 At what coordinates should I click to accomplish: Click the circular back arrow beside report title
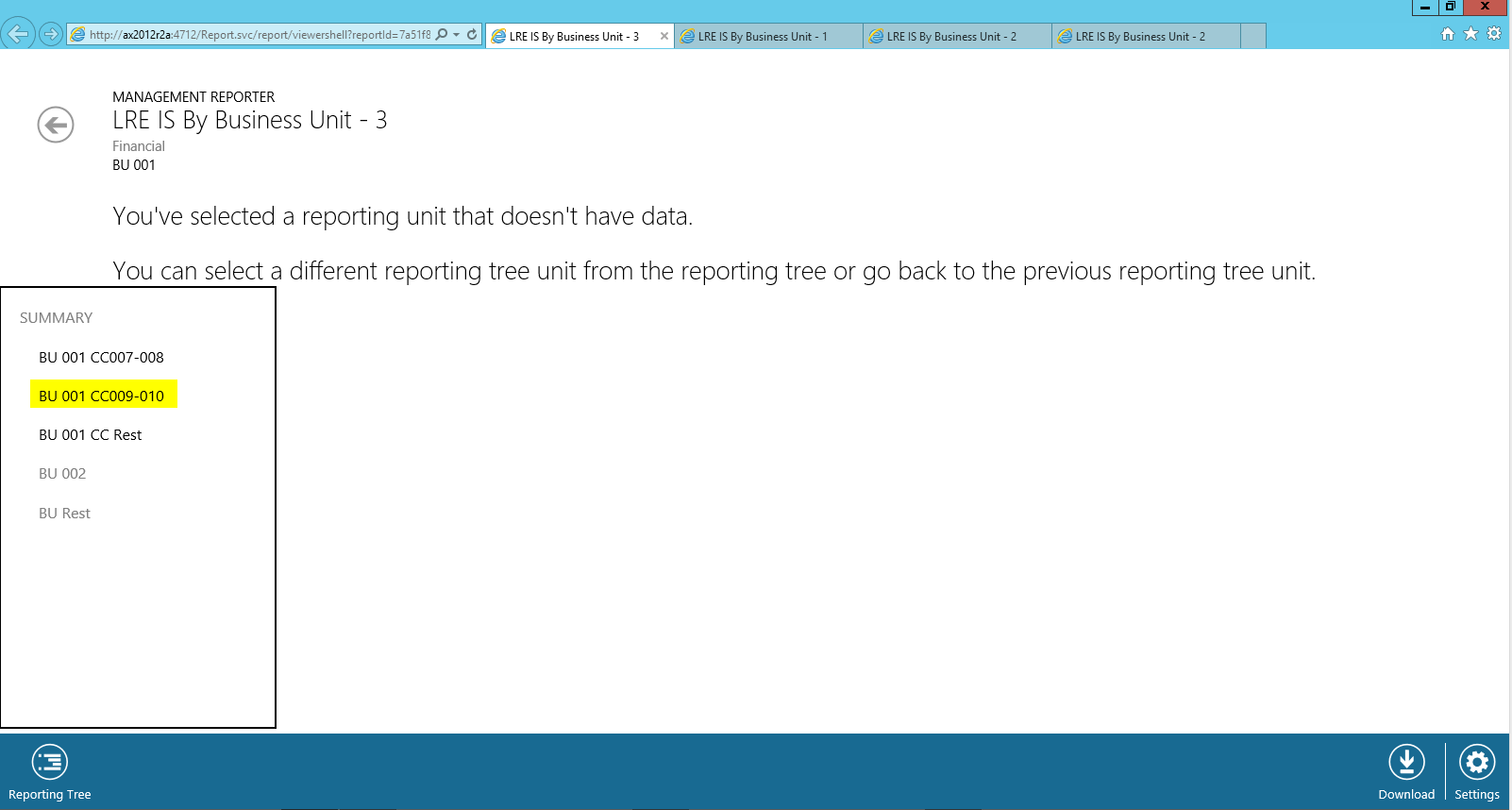click(56, 125)
